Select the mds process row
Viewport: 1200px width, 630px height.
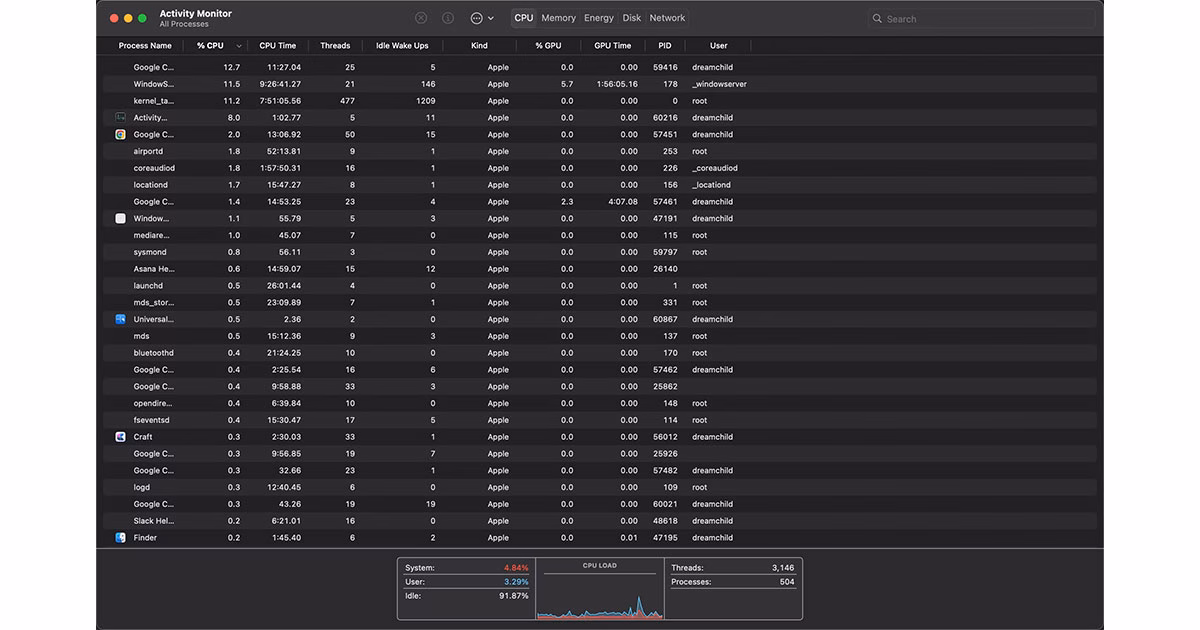point(600,336)
